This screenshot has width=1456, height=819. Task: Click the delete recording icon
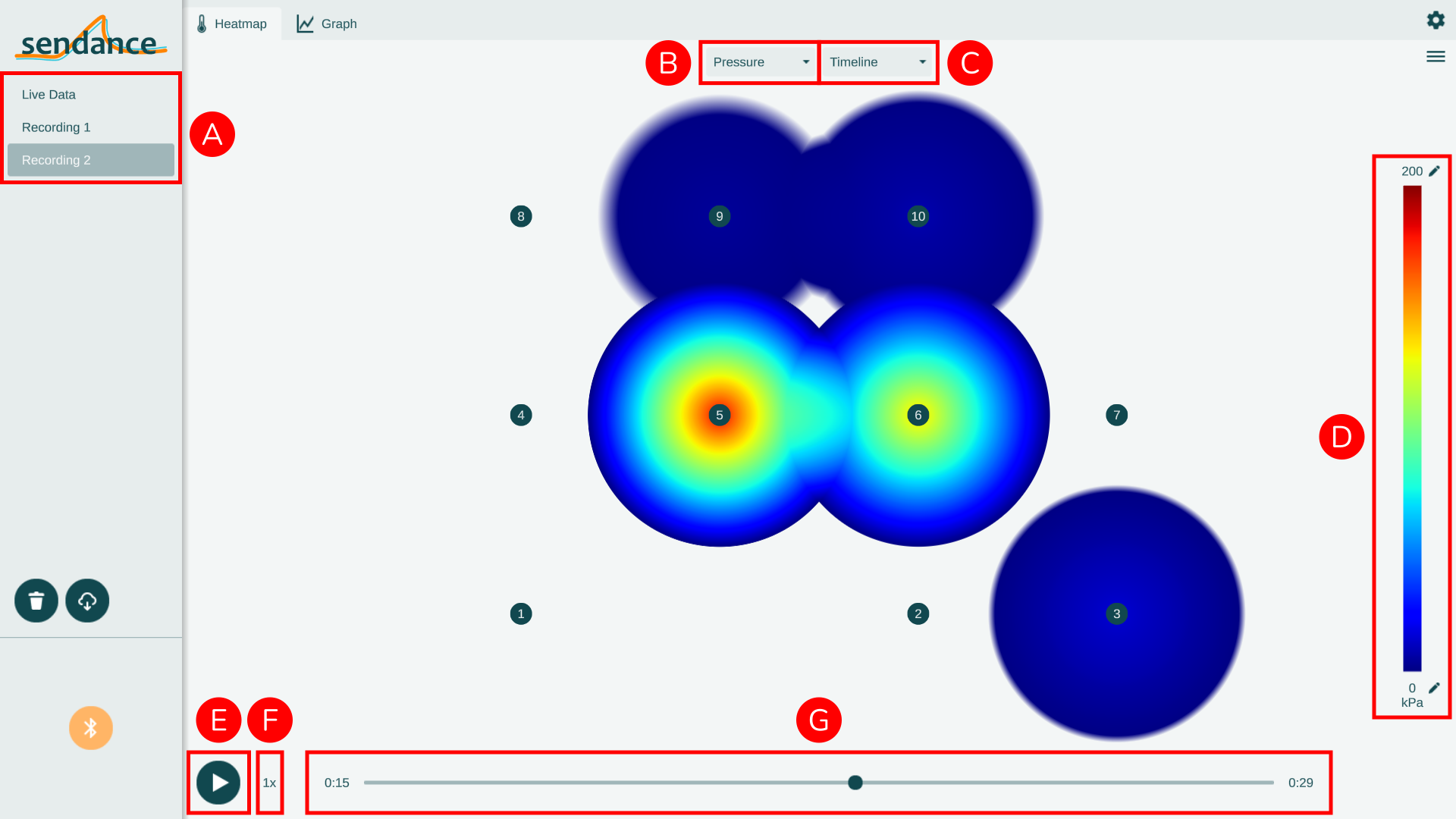36,600
